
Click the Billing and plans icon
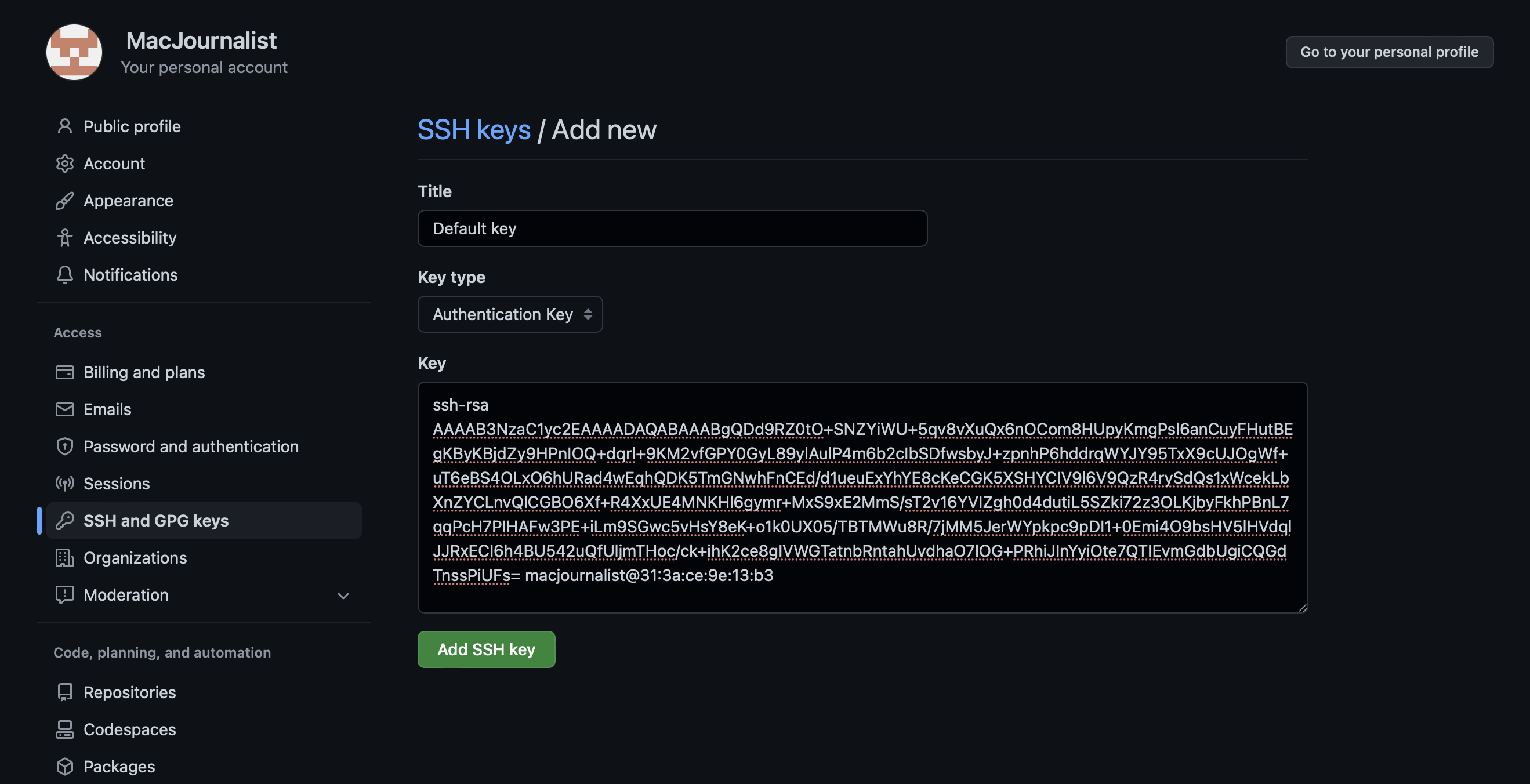62,372
